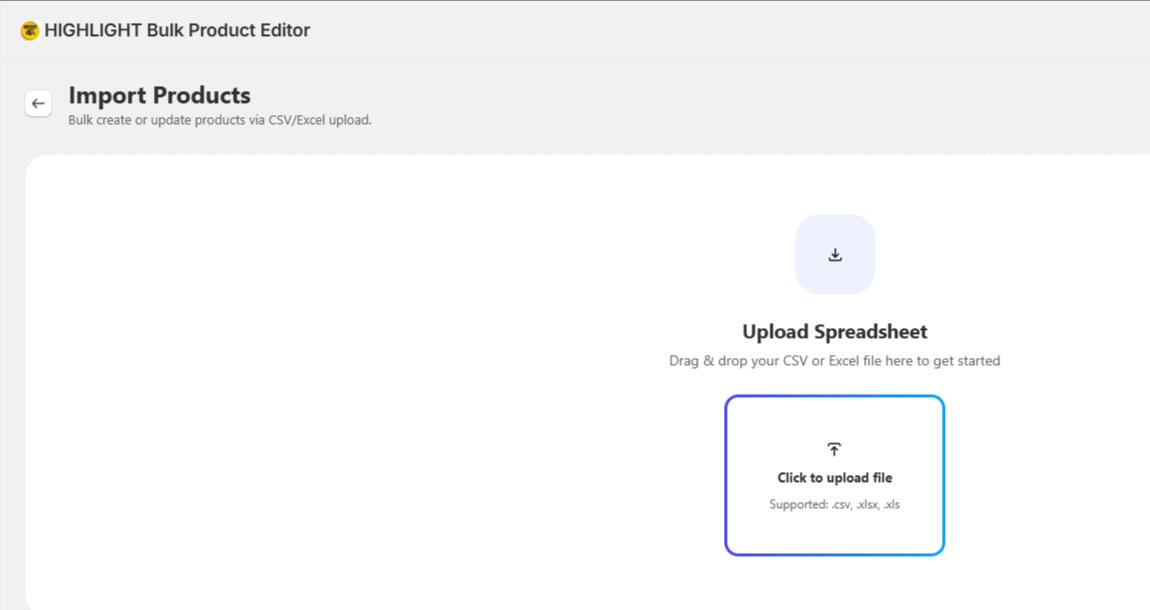Click the yellow HIGHLIGHT app logo icon
This screenshot has width=1150, height=610.
[29, 31]
